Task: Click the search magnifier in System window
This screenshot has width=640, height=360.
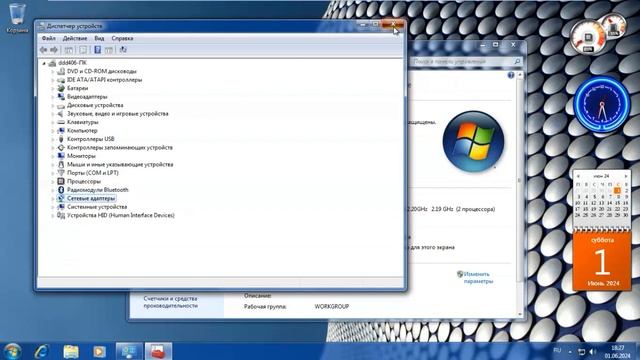Action: [x=517, y=62]
